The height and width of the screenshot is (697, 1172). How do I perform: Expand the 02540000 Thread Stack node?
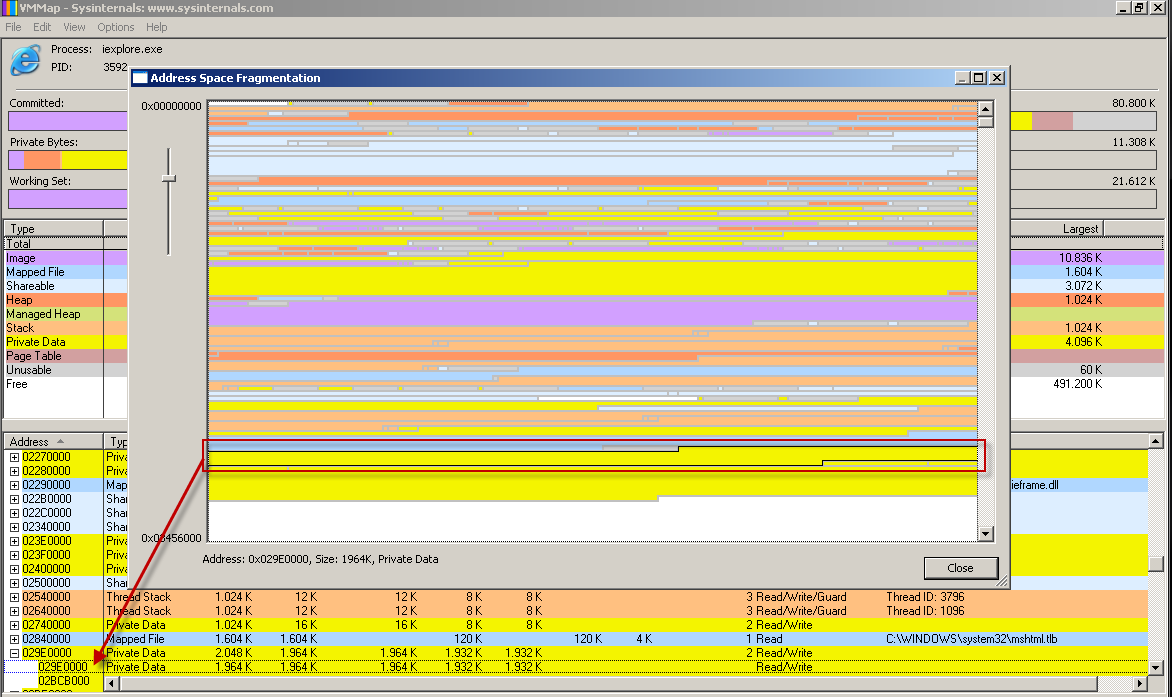[15, 597]
